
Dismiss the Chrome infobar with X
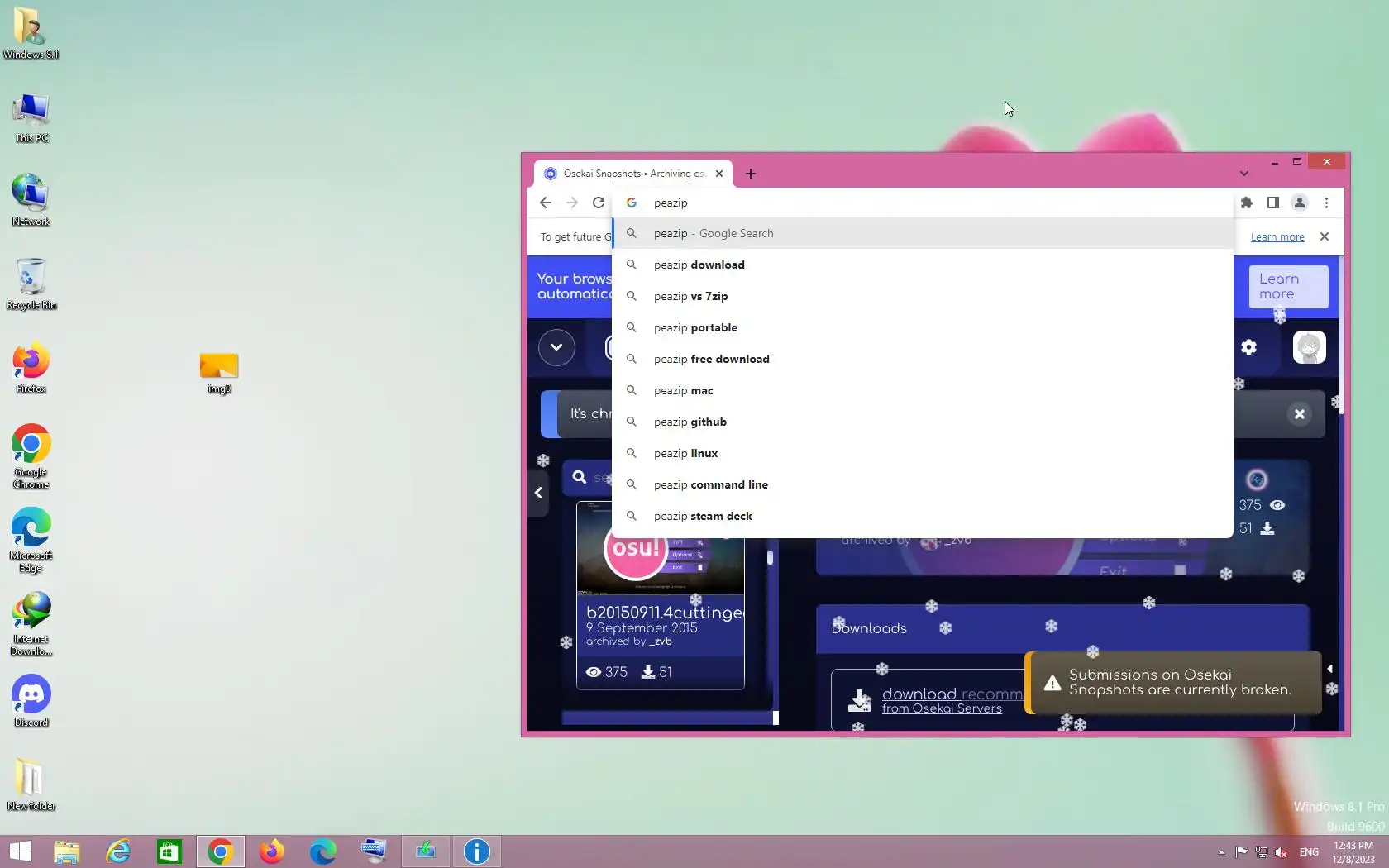tap(1325, 236)
